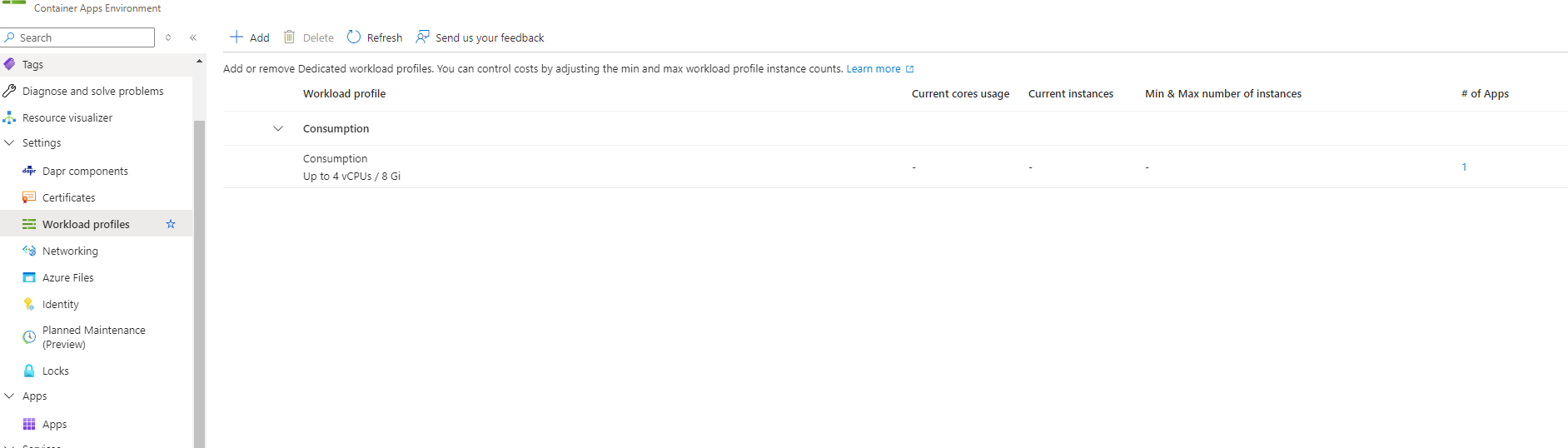Open Planned Maintenance (Preview)
1568x448 pixels.
96,337
